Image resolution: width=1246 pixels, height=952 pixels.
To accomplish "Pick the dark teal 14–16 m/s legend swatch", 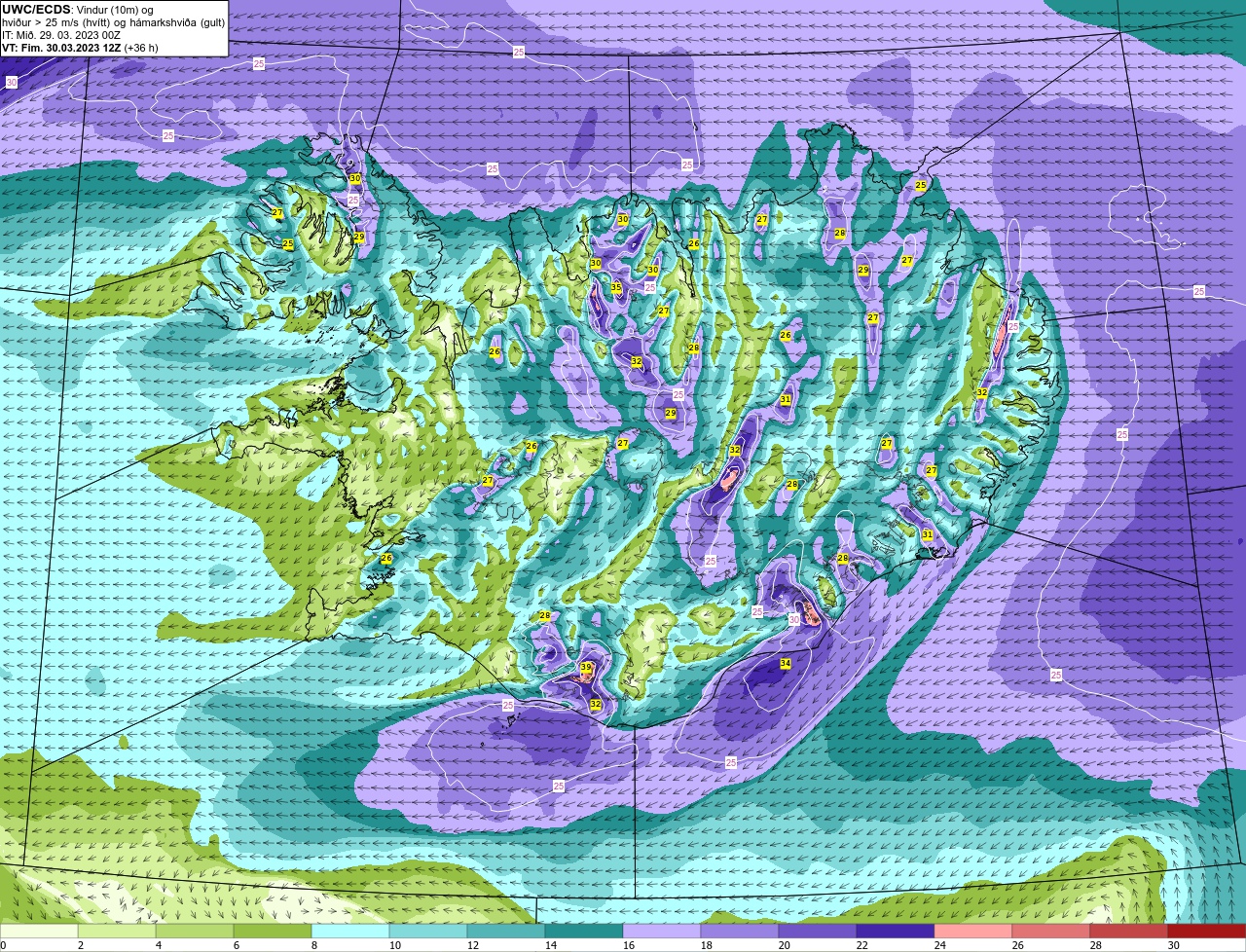I will pyautogui.click(x=584, y=931).
